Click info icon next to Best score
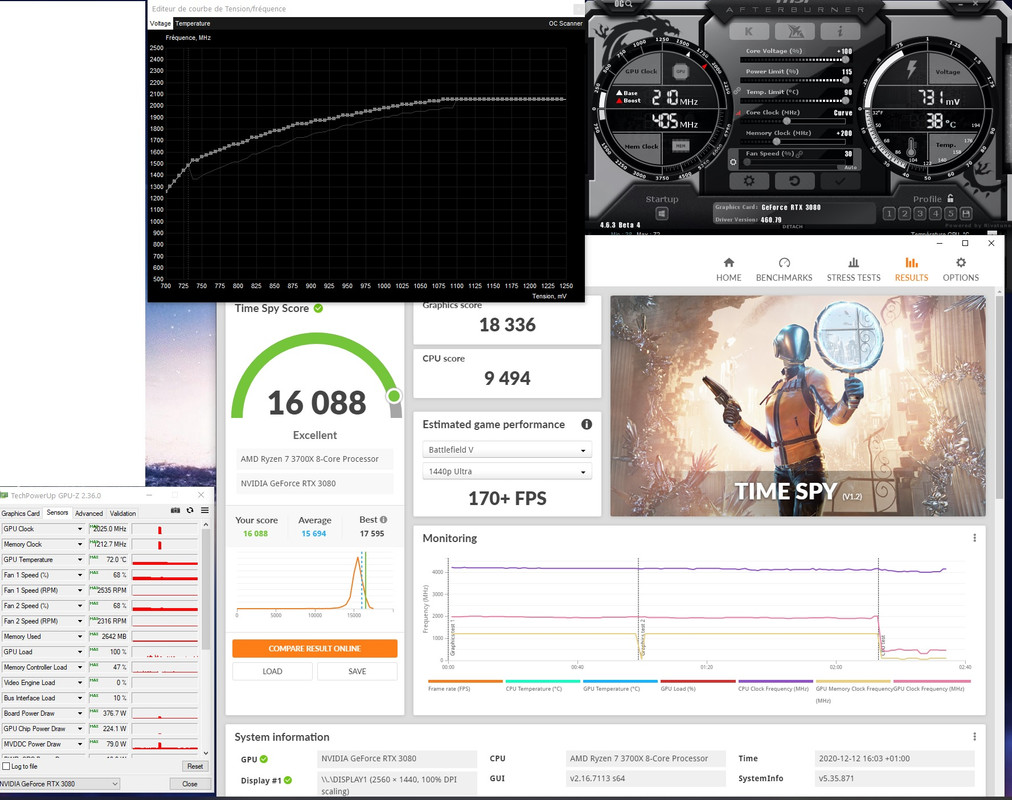The width and height of the screenshot is (1012, 800). pos(383,519)
